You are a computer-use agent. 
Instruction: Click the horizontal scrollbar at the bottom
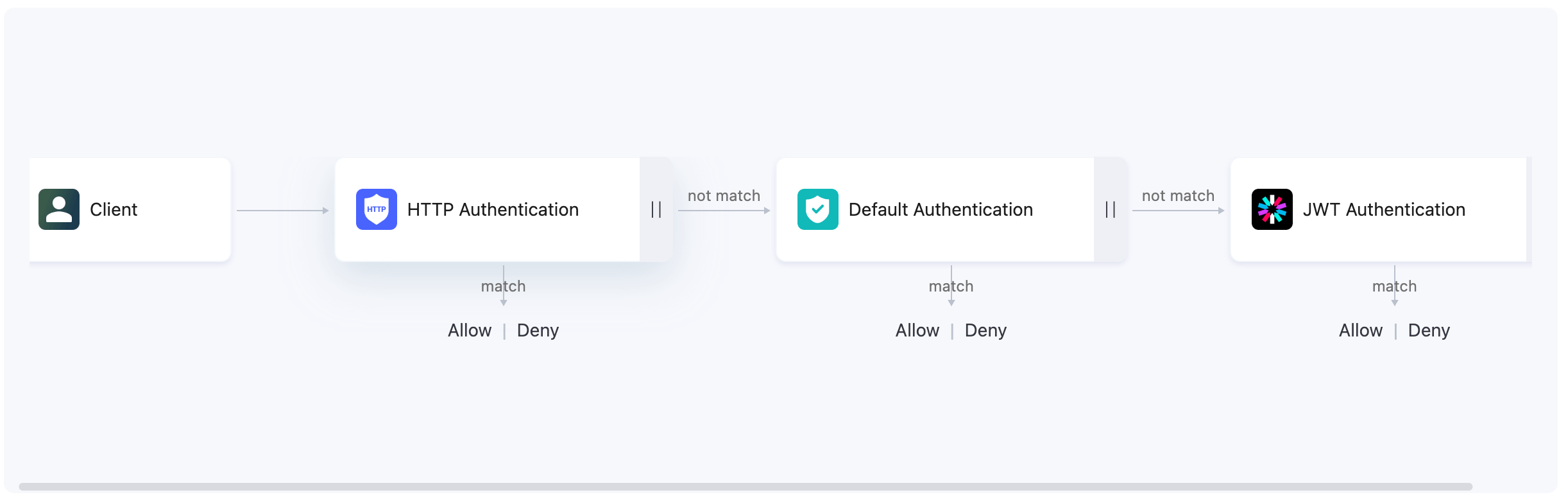744,487
